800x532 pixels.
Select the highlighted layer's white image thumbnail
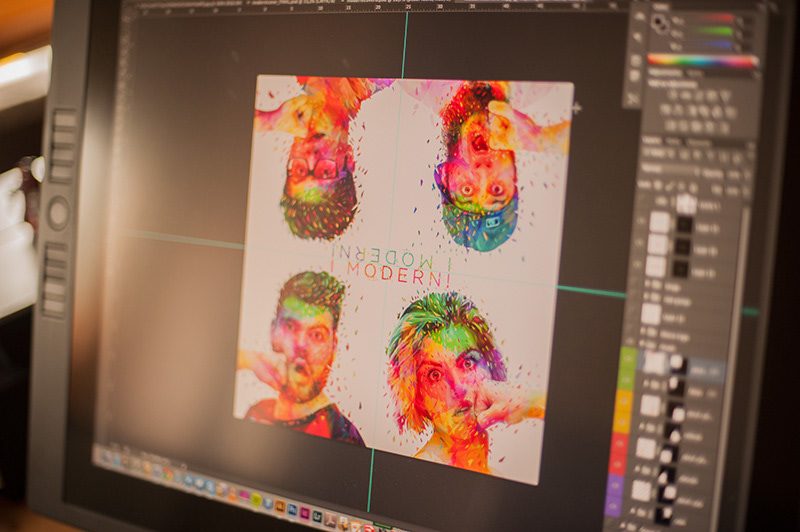click(654, 362)
